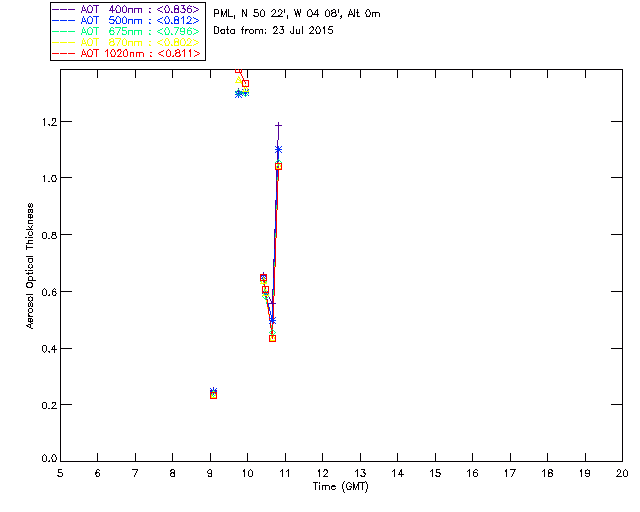Click the blue dashed line sample in legend
640x512 pixels.
click(63, 20)
